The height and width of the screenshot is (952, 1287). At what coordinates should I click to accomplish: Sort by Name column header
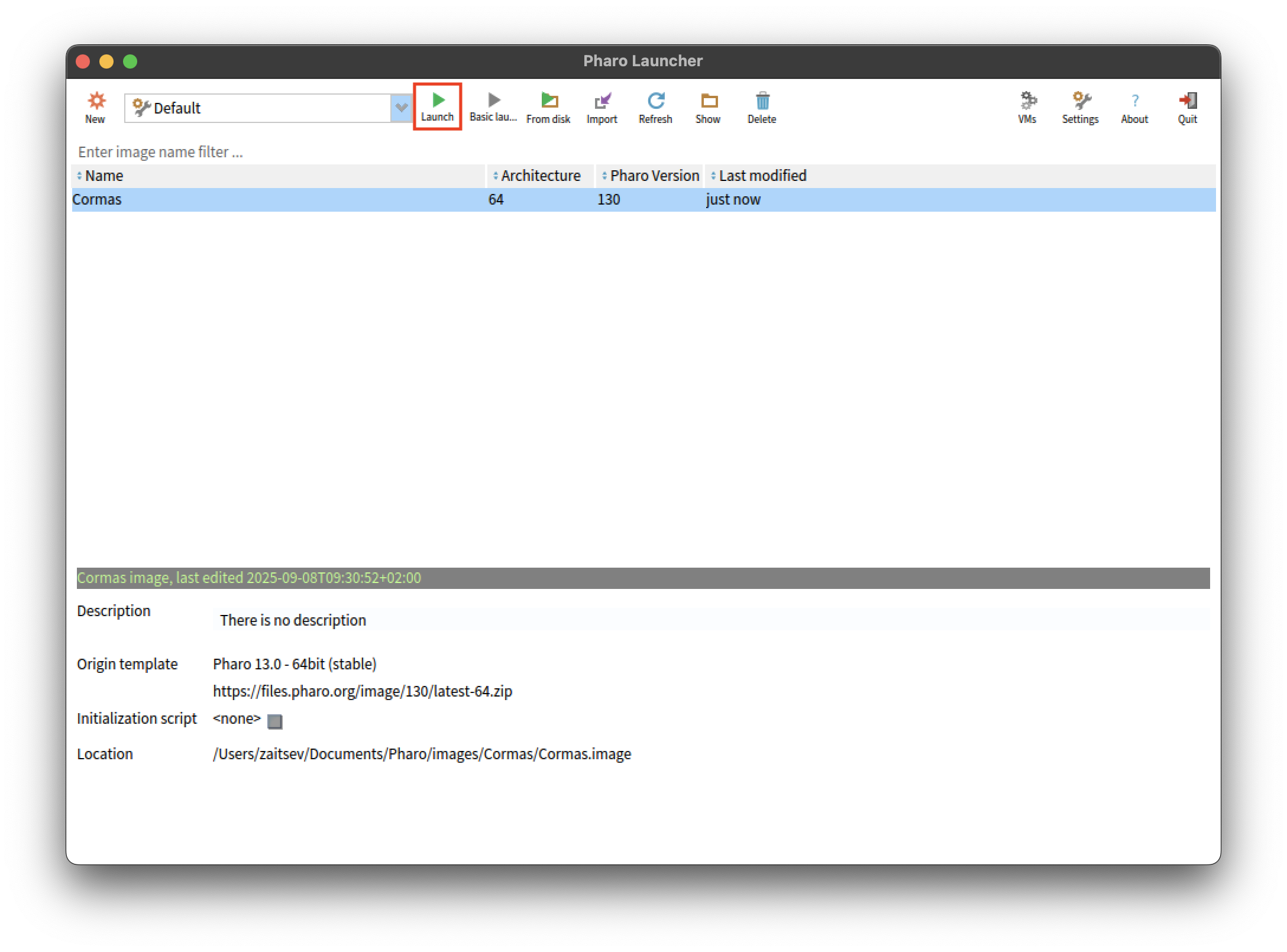104,176
